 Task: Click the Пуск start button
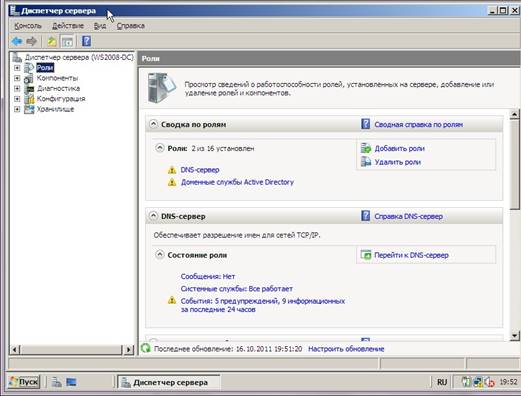pos(24,382)
